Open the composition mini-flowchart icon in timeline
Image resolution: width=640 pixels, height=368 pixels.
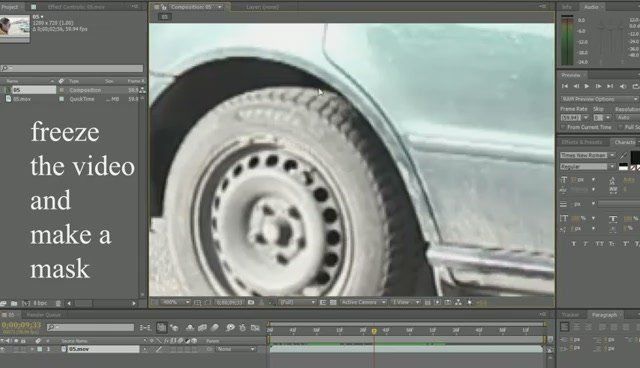pos(145,328)
